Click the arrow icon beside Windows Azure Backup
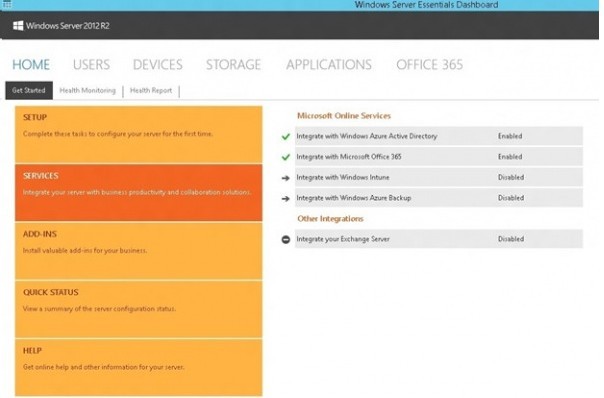The image size is (604, 398). 285,198
